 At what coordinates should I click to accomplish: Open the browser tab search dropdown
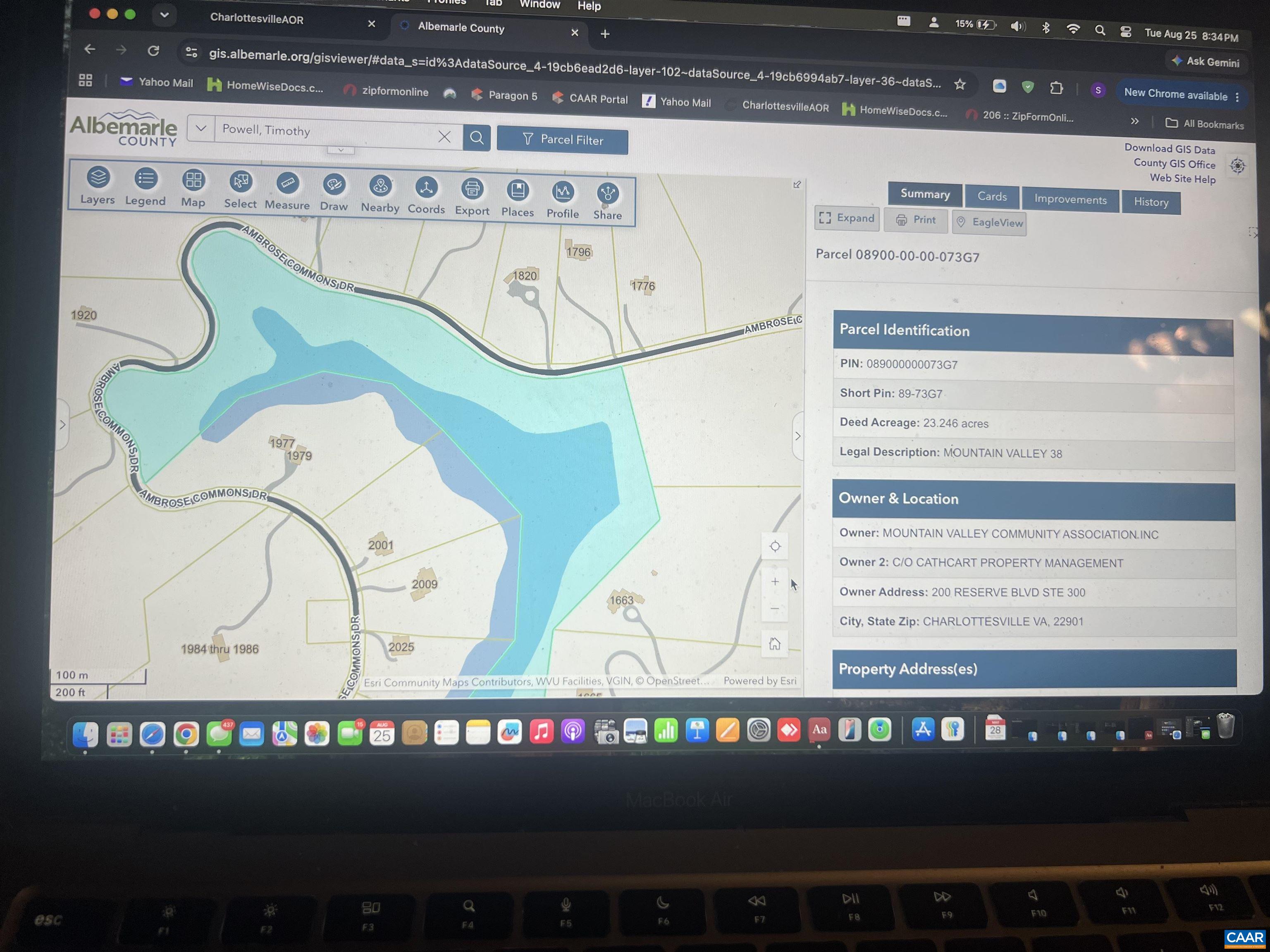coord(164,15)
